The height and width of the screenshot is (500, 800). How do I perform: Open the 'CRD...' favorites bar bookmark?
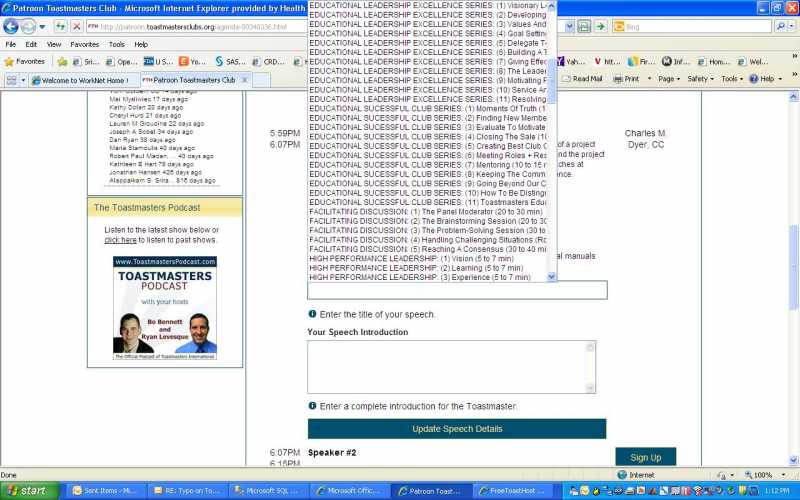(x=267, y=62)
